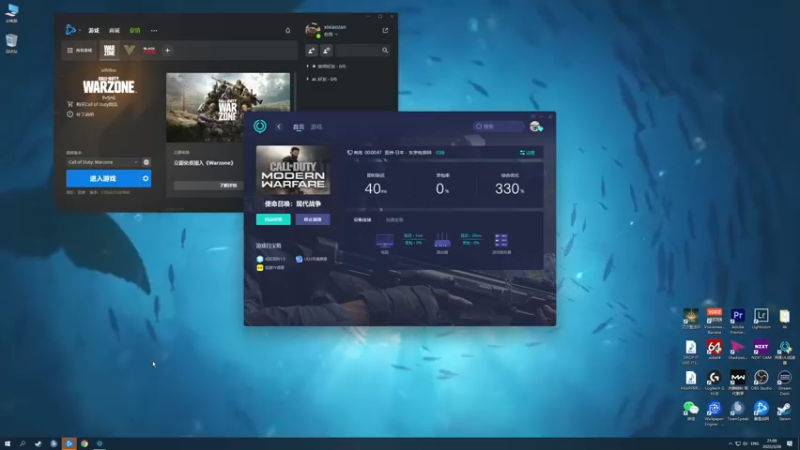The height and width of the screenshot is (450, 800).
Task: Open the shop tab in Battle.net
Action: [114, 31]
